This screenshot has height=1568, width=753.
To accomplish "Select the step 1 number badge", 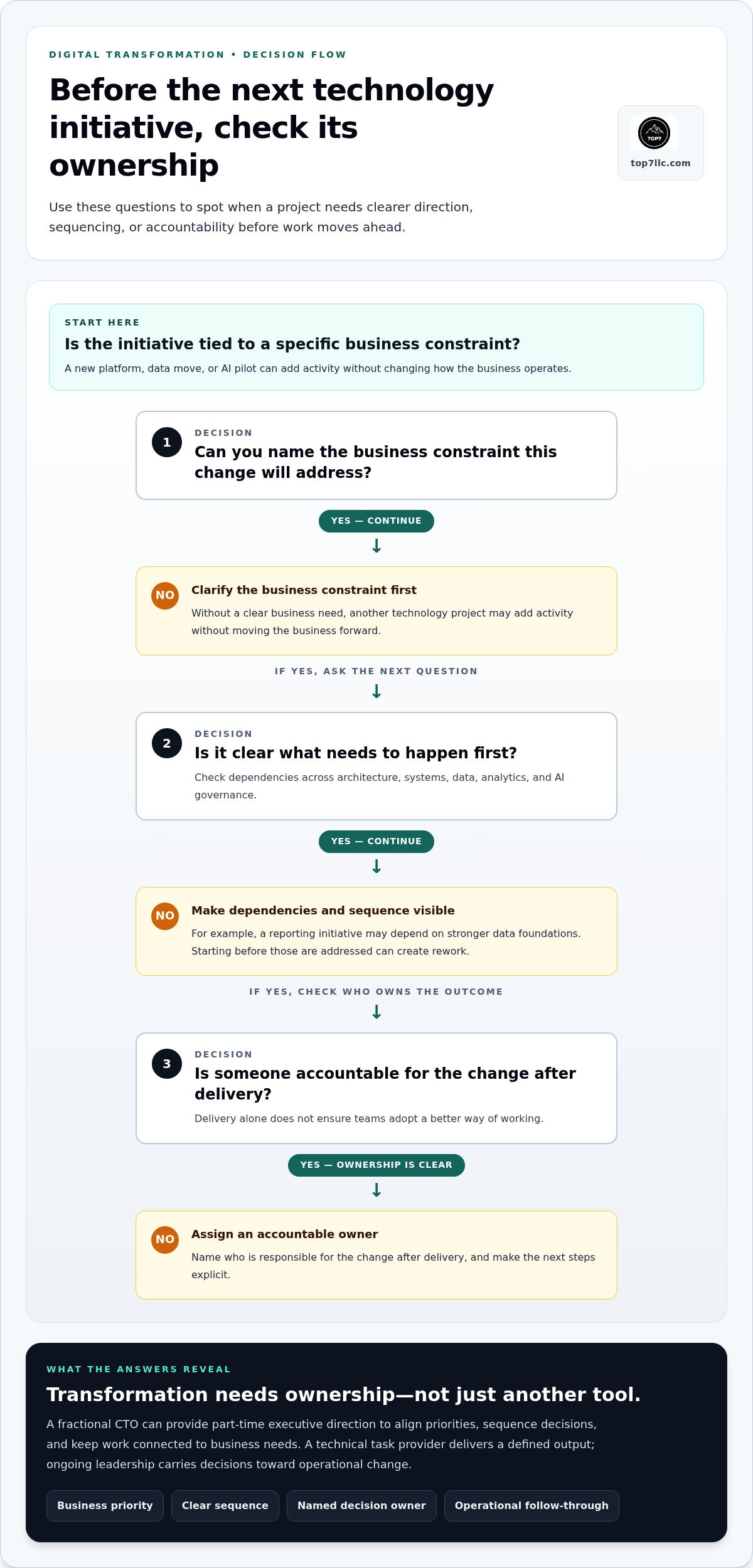I will point(167,442).
